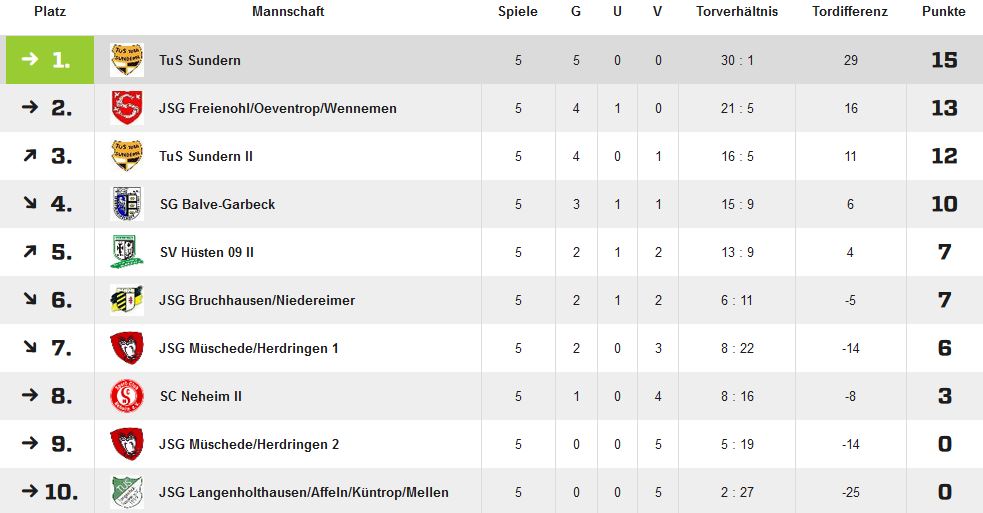Viewport: 983px width, 513px height.
Task: Select JSG Müschede/Herdringen 1 team name
Action: click(x=249, y=348)
